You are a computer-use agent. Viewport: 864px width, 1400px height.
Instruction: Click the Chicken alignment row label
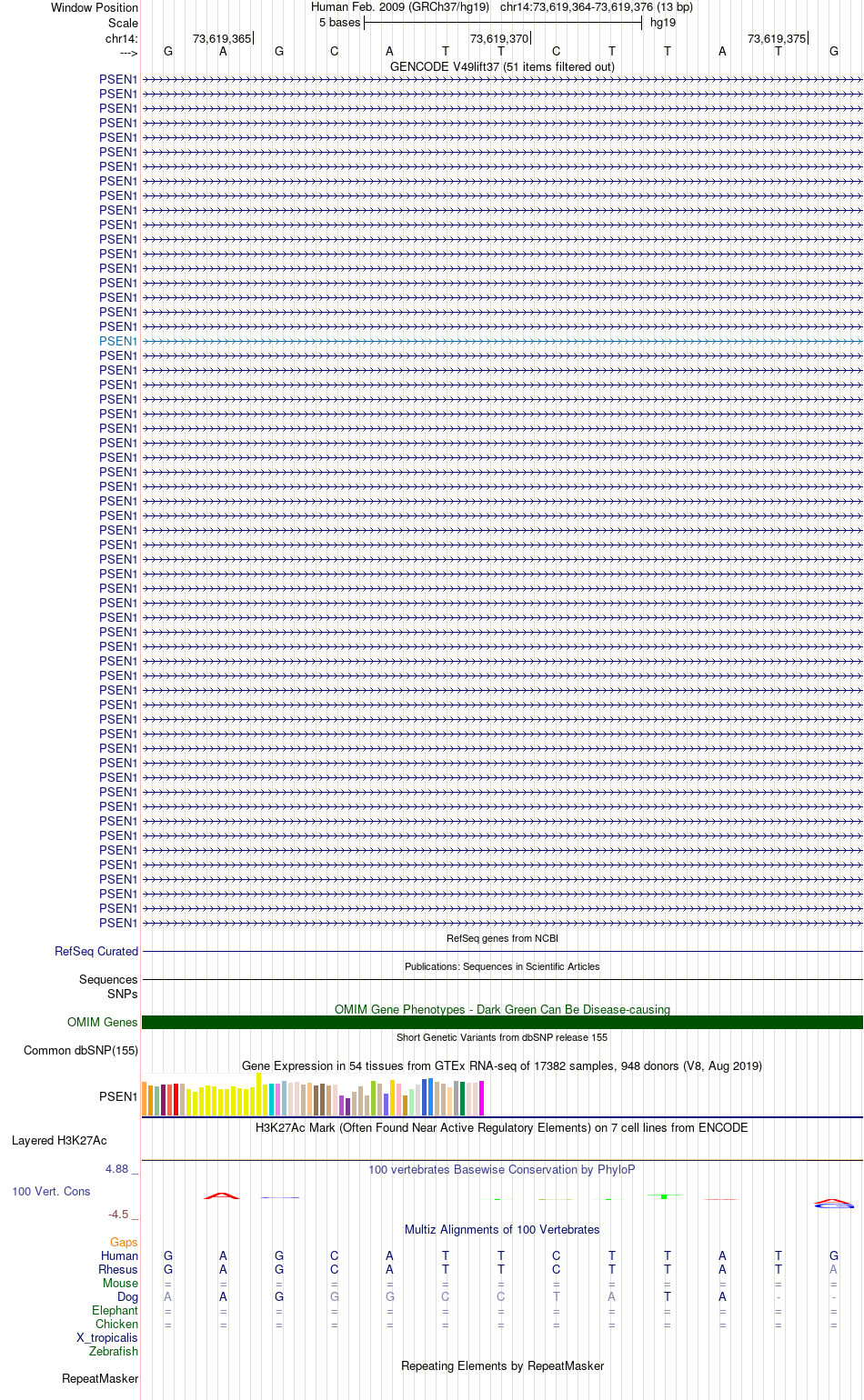[x=116, y=1325]
